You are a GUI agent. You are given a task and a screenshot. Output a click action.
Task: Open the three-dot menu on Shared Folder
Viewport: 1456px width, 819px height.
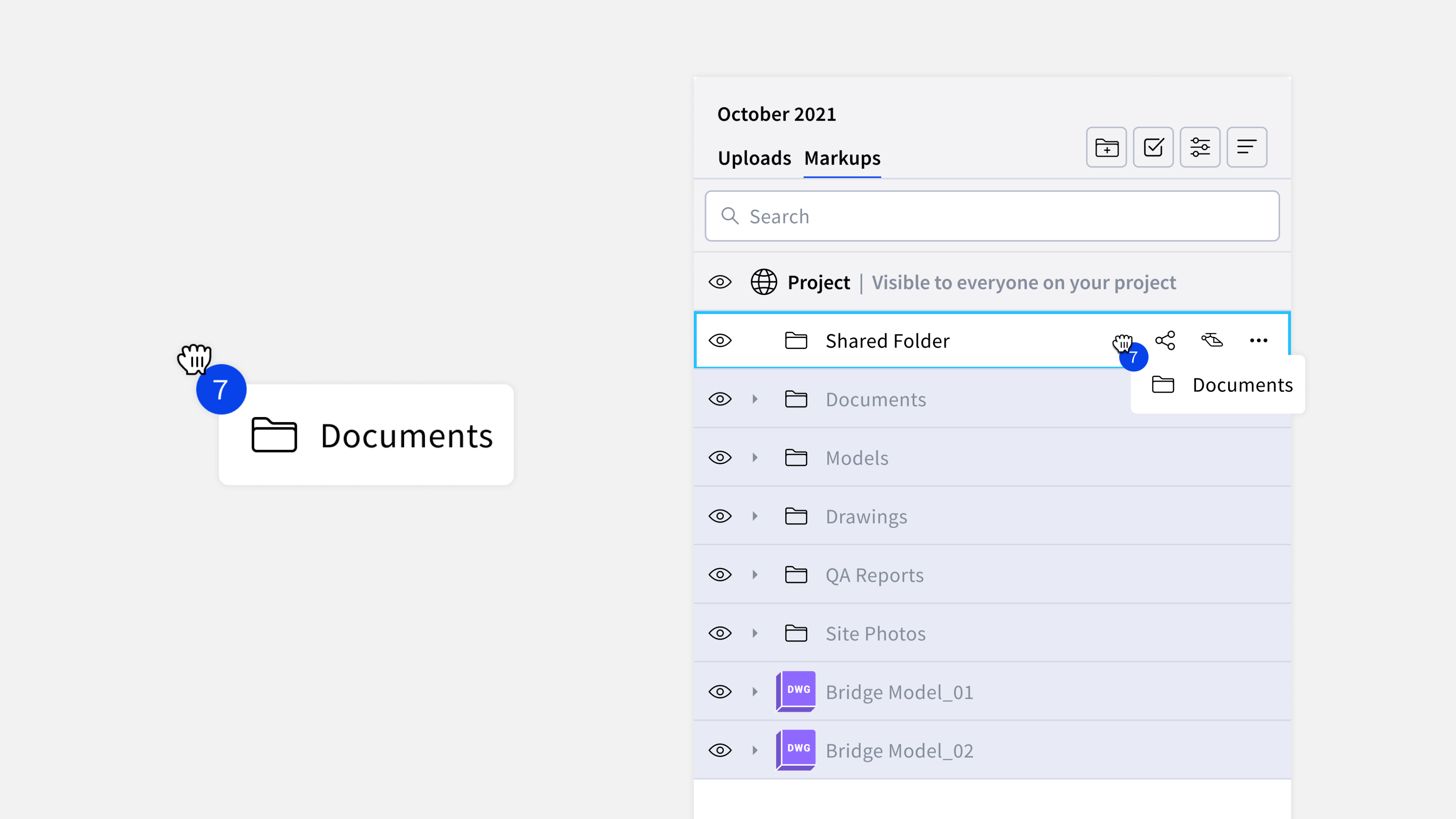click(1259, 340)
